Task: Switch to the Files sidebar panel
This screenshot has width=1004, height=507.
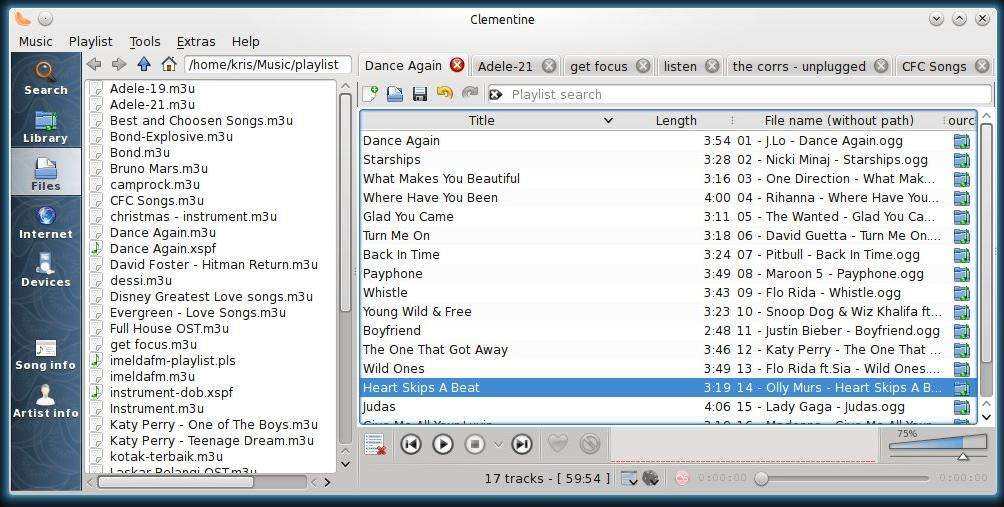Action: pos(45,173)
